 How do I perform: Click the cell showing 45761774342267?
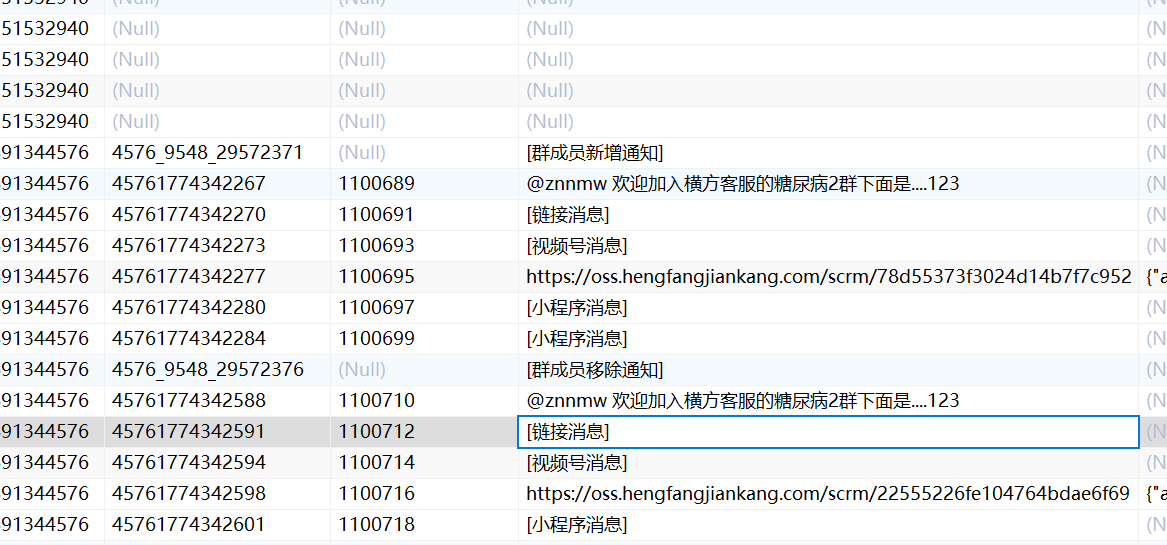click(x=189, y=184)
